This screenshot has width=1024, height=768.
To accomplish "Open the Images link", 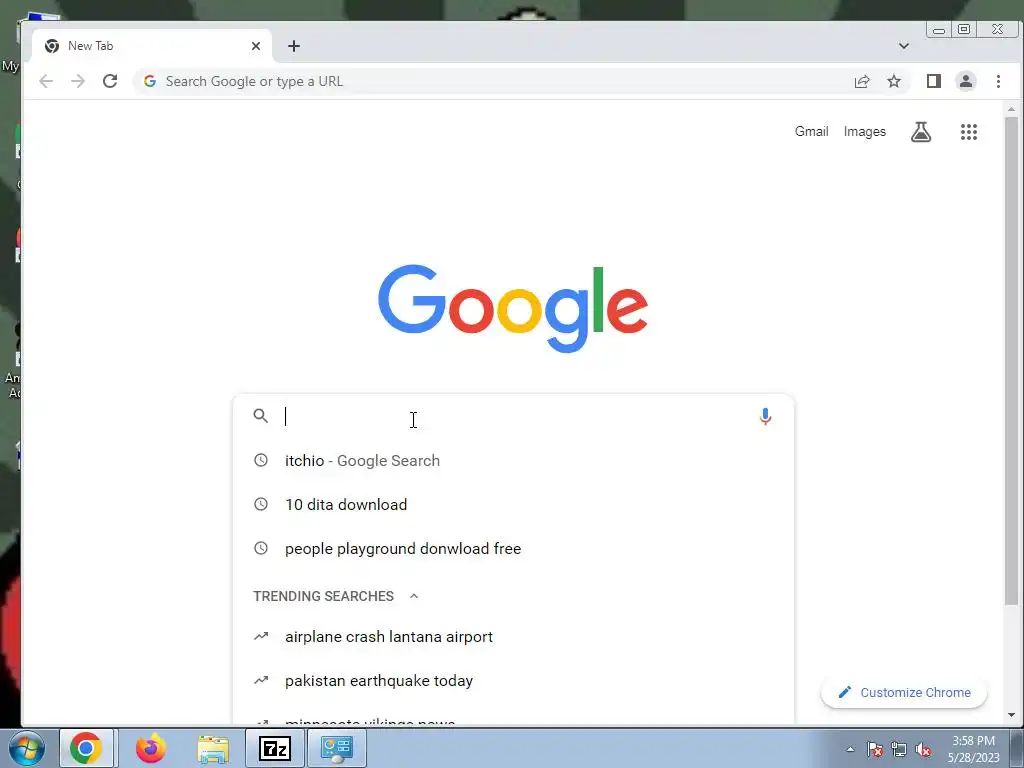I will 864,131.
